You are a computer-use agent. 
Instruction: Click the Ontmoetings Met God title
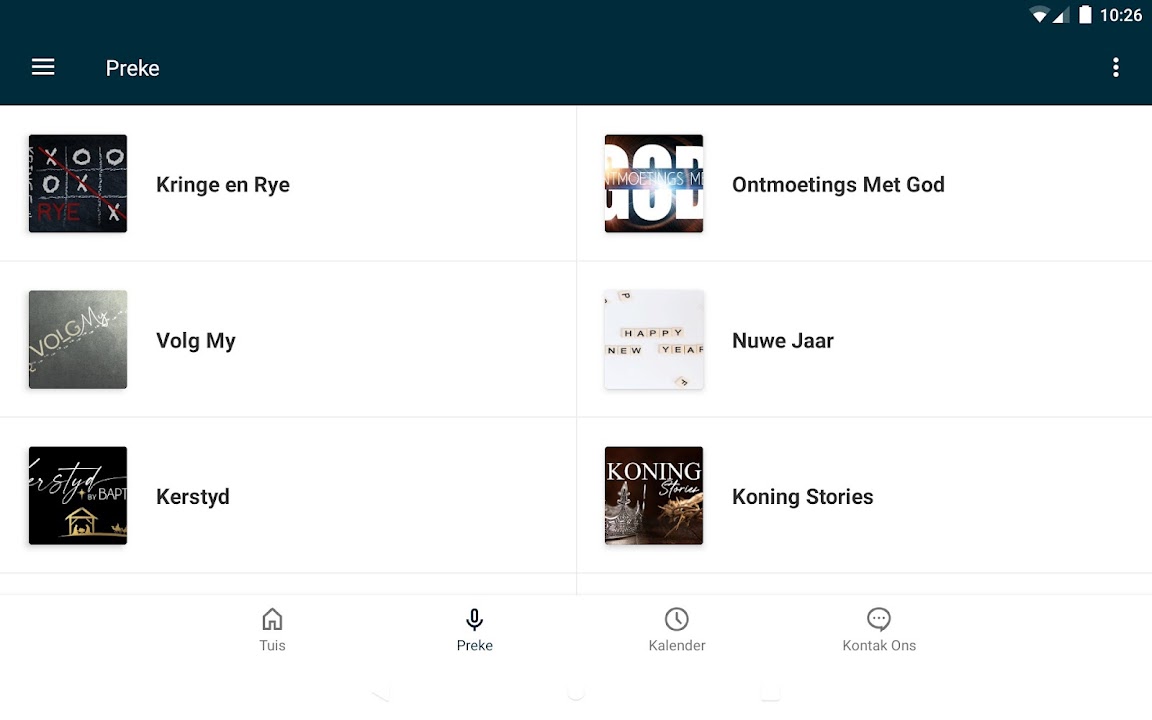pos(838,185)
